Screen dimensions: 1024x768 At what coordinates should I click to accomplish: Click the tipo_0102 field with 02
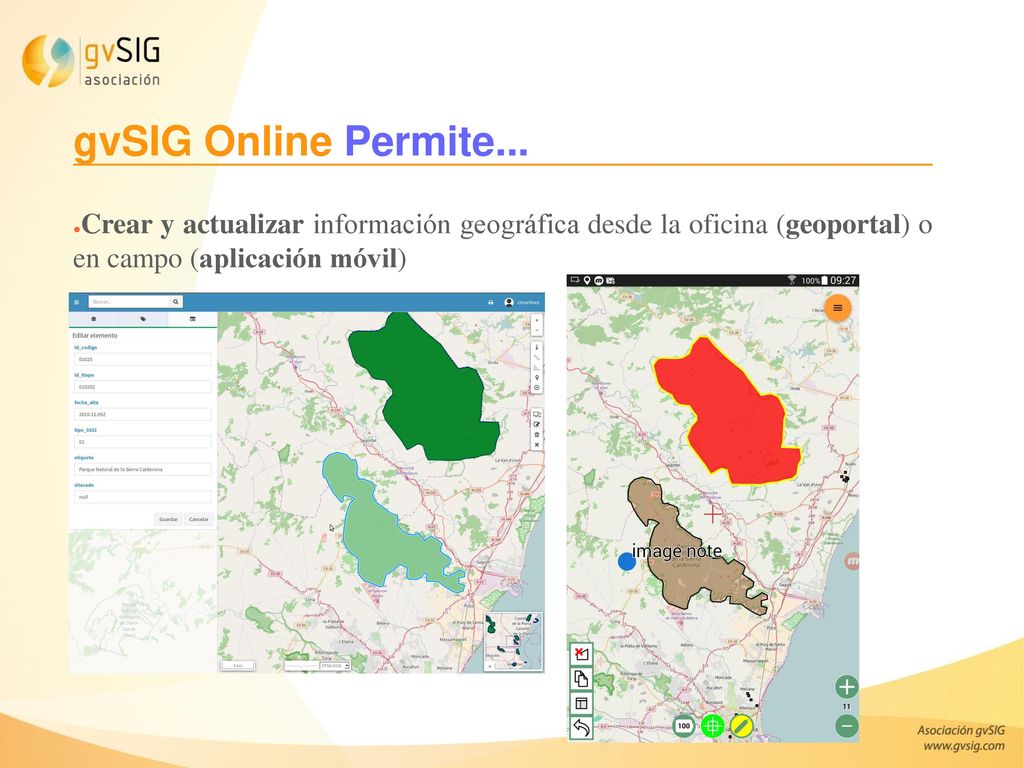(142, 441)
